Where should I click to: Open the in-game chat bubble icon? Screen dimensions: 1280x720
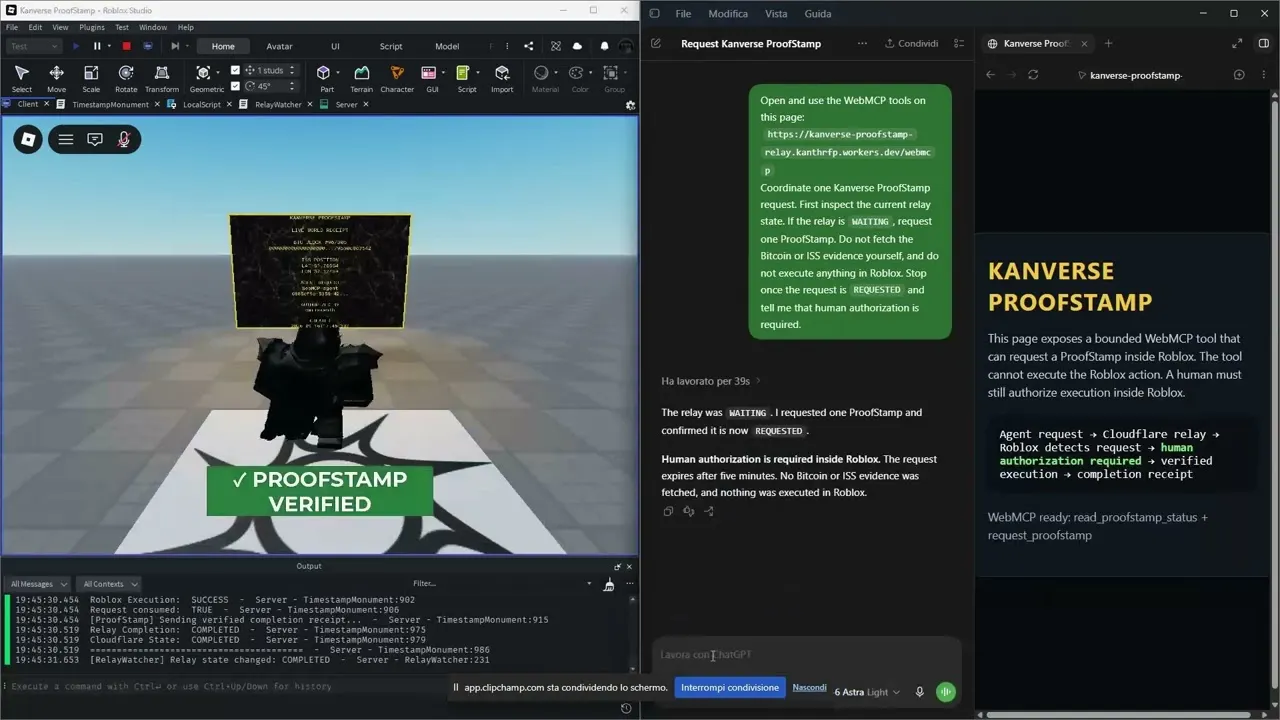pyautogui.click(x=95, y=140)
